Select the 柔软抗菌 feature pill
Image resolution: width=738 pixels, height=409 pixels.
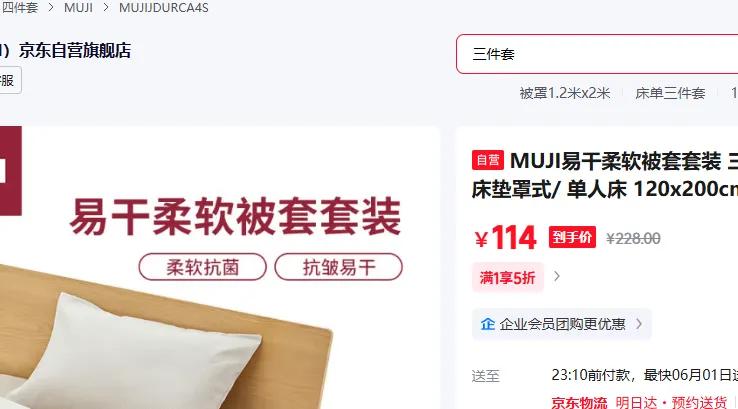tap(202, 267)
